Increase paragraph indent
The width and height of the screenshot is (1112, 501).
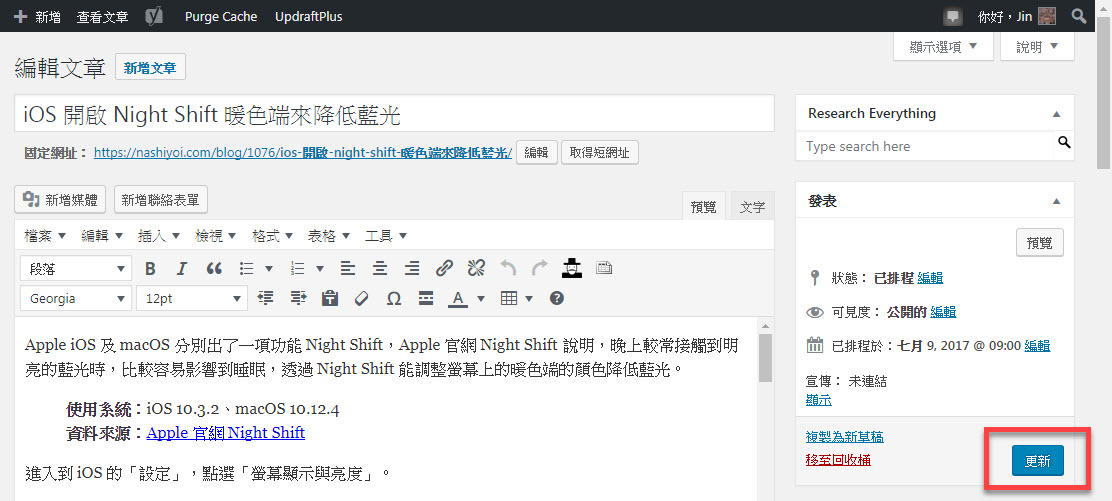tap(298, 299)
